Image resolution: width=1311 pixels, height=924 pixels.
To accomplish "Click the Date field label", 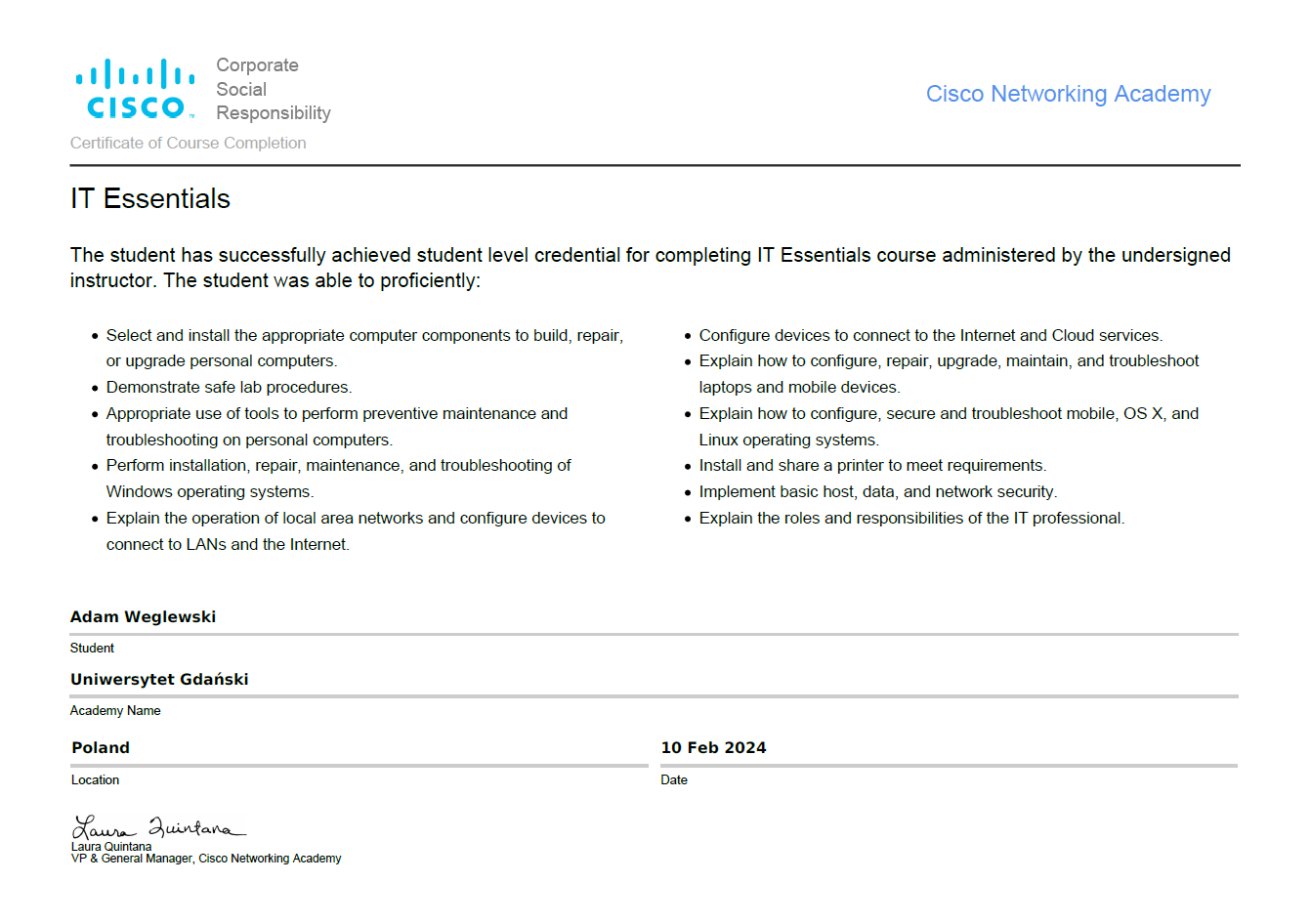I will coord(674,779).
